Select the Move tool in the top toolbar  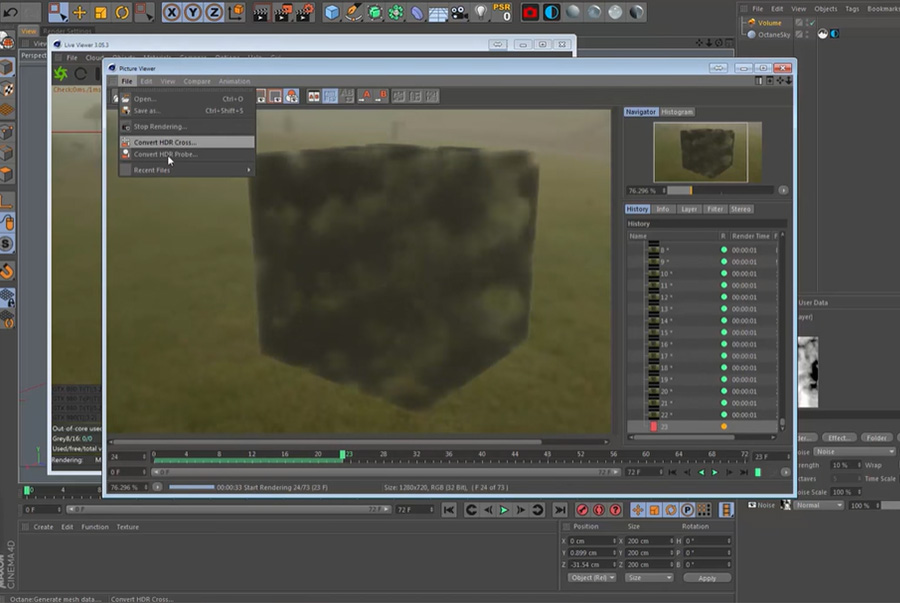click(x=79, y=12)
